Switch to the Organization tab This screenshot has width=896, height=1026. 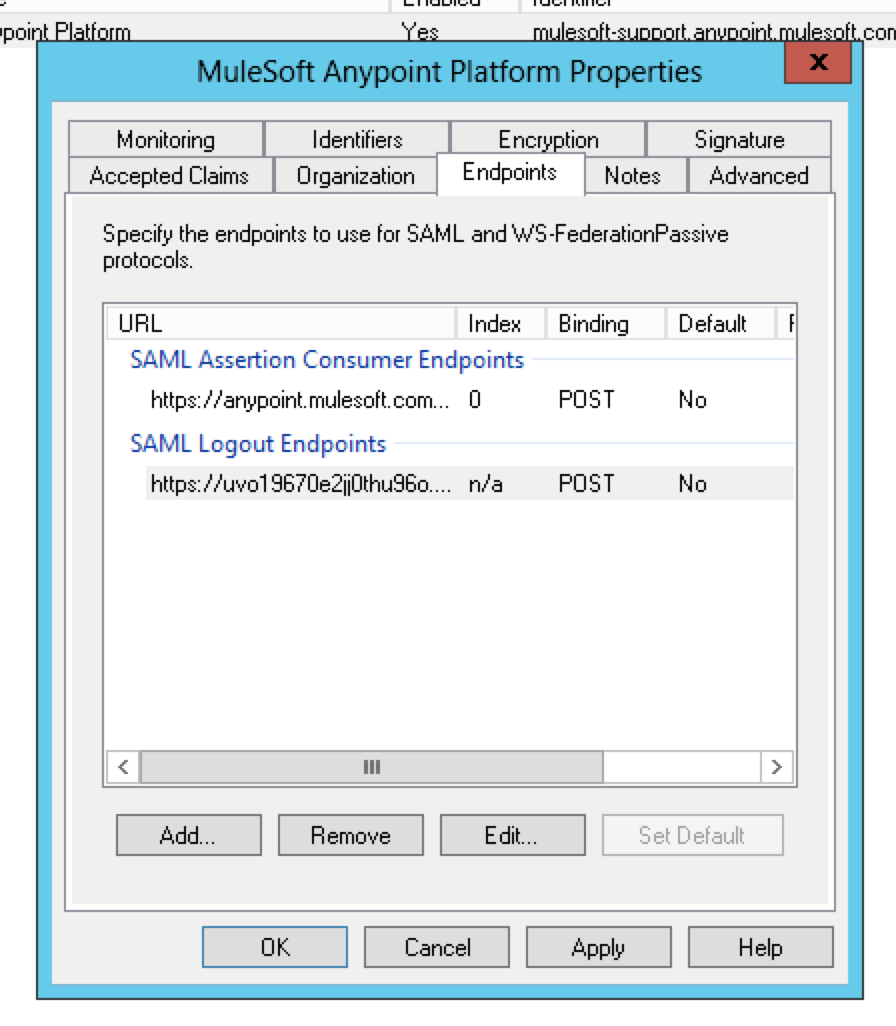355,175
